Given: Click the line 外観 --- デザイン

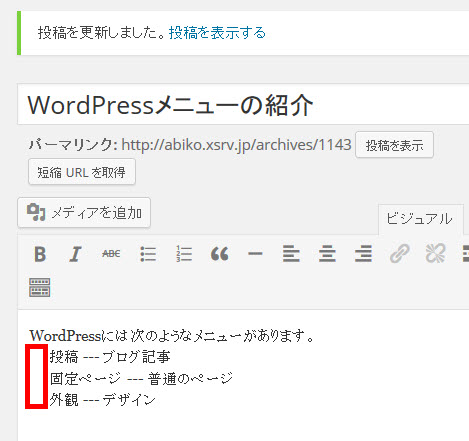Looking at the screenshot, I should point(103,399).
